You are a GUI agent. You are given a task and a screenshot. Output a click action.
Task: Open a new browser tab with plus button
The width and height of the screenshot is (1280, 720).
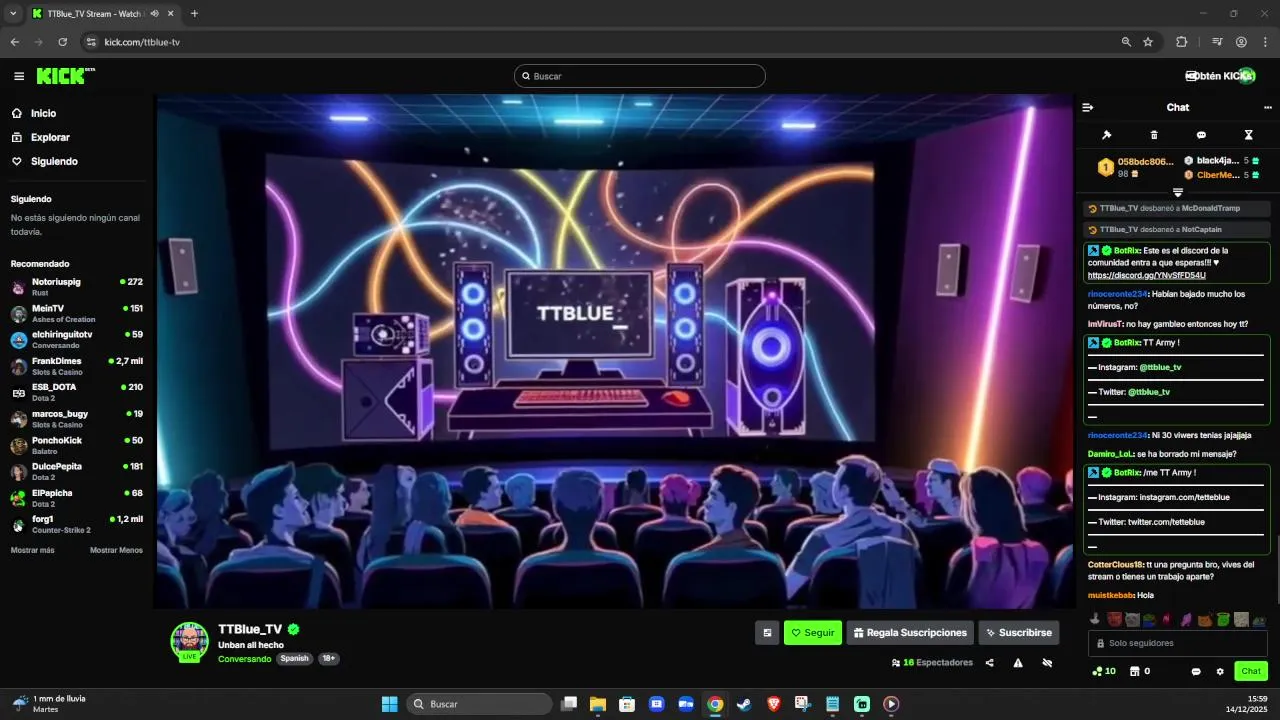point(194,14)
